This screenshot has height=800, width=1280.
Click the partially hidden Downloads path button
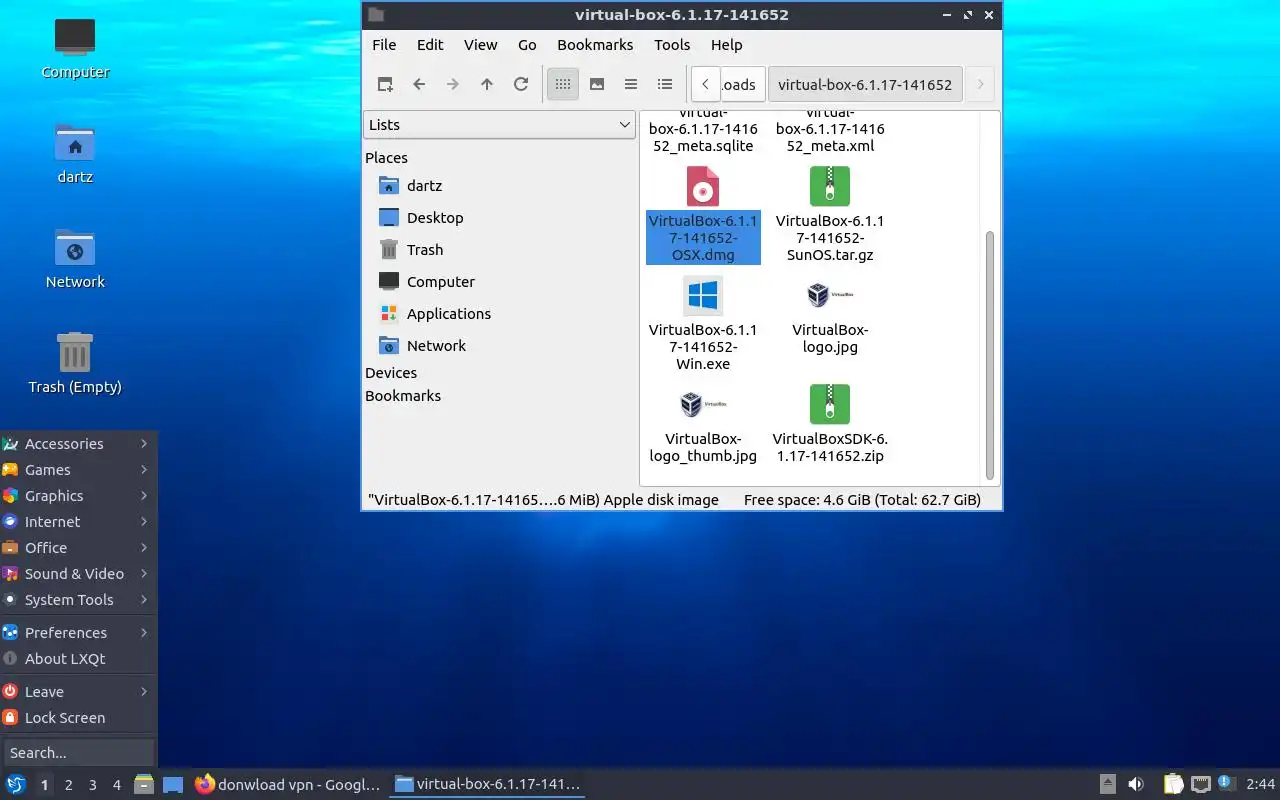[743, 85]
